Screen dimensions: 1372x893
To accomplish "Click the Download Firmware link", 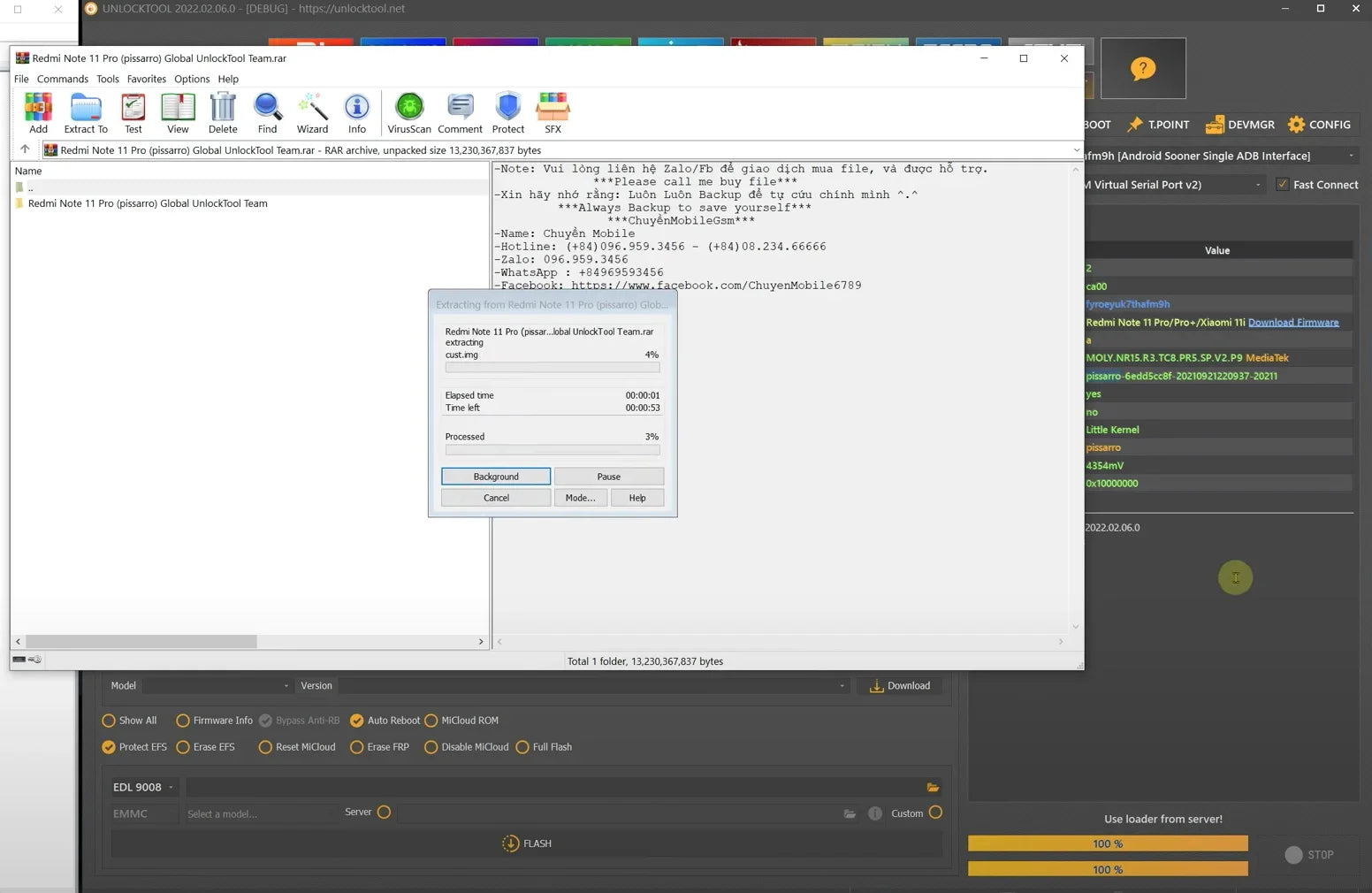I will (1292, 323).
